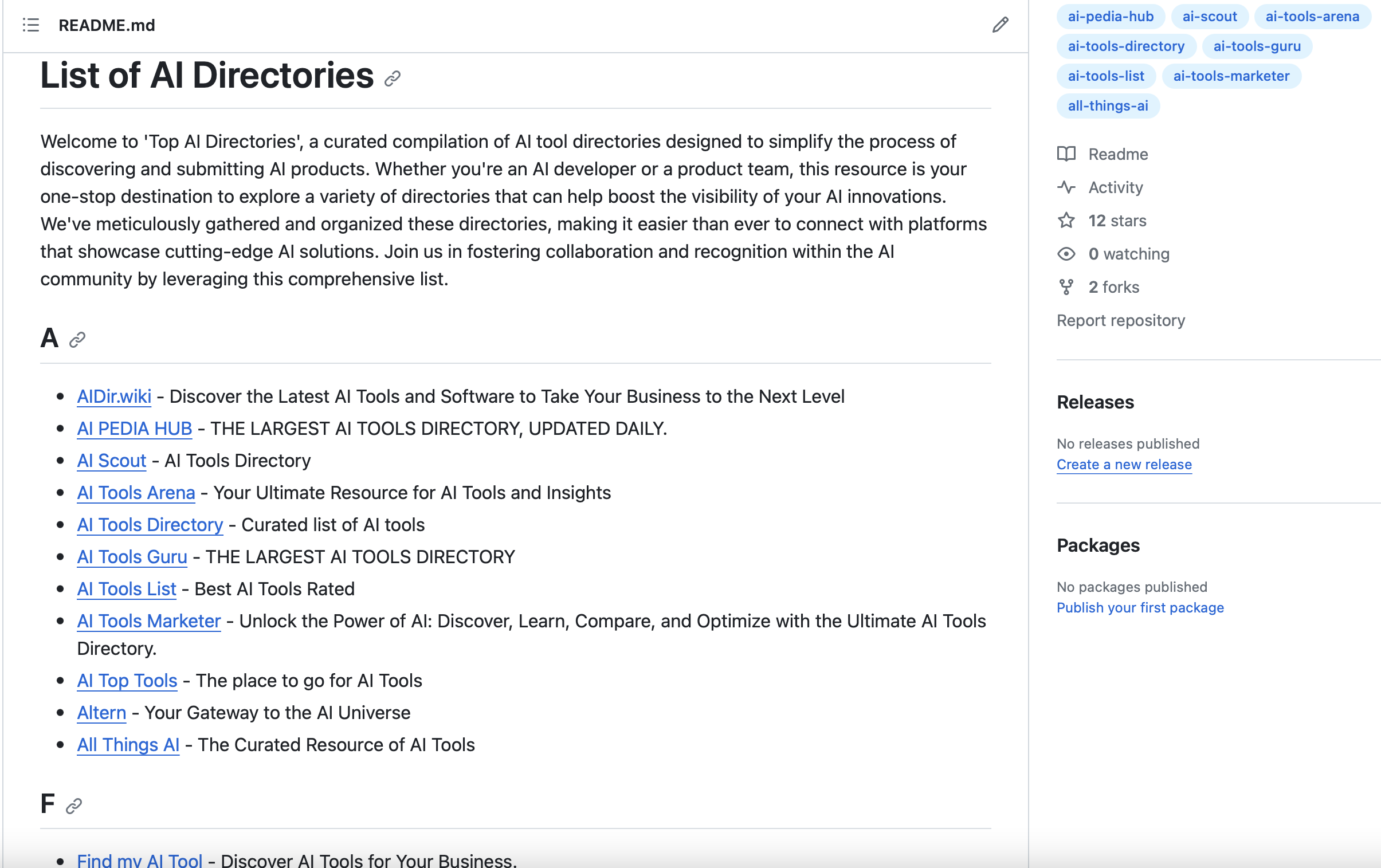Select the ai-tools-marketer topic tag
This screenshot has width=1381, height=868.
(1231, 76)
